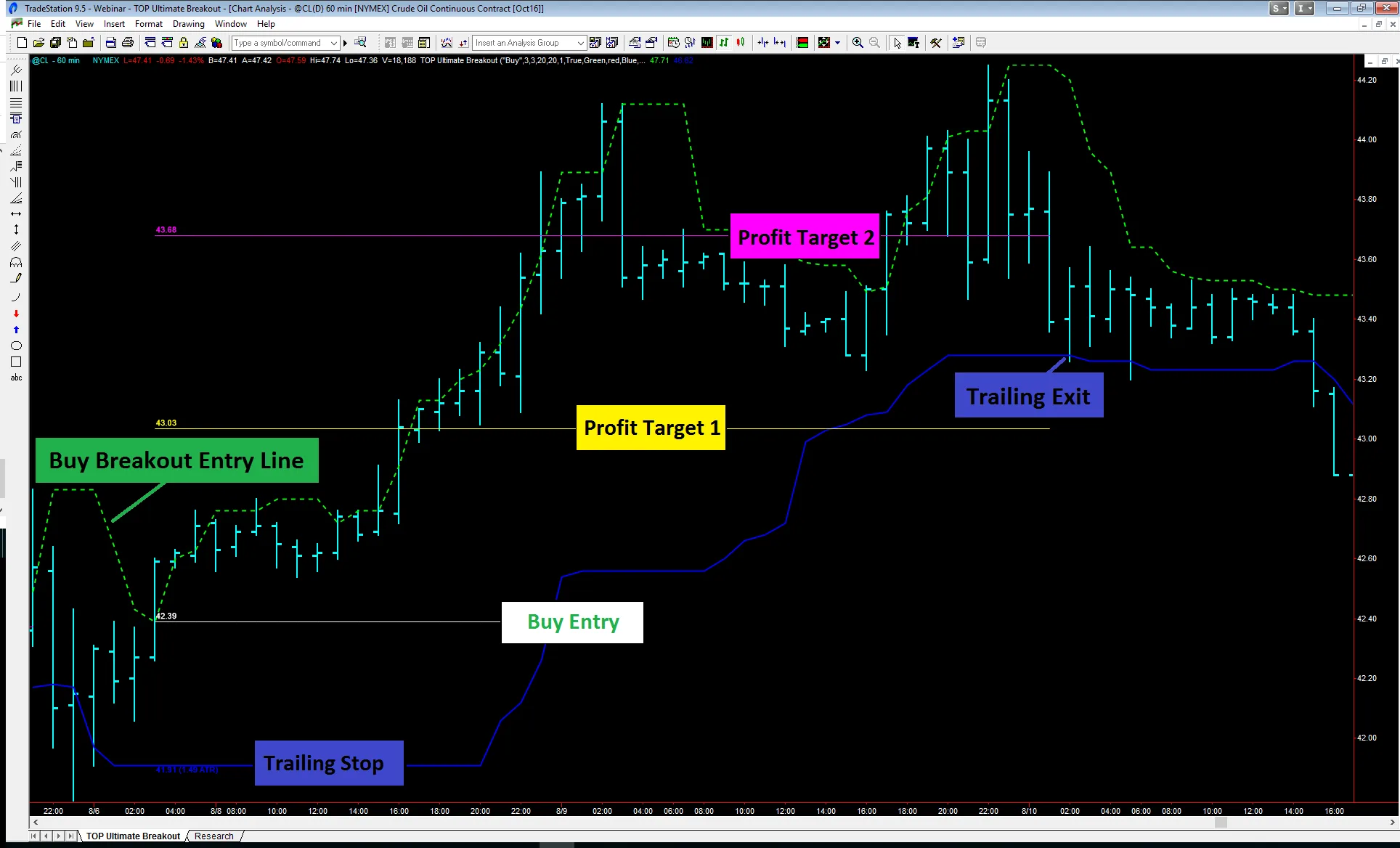The width and height of the screenshot is (1400, 848).
Task: Expand the Insert an Analysis Group dropdown
Action: (x=580, y=43)
